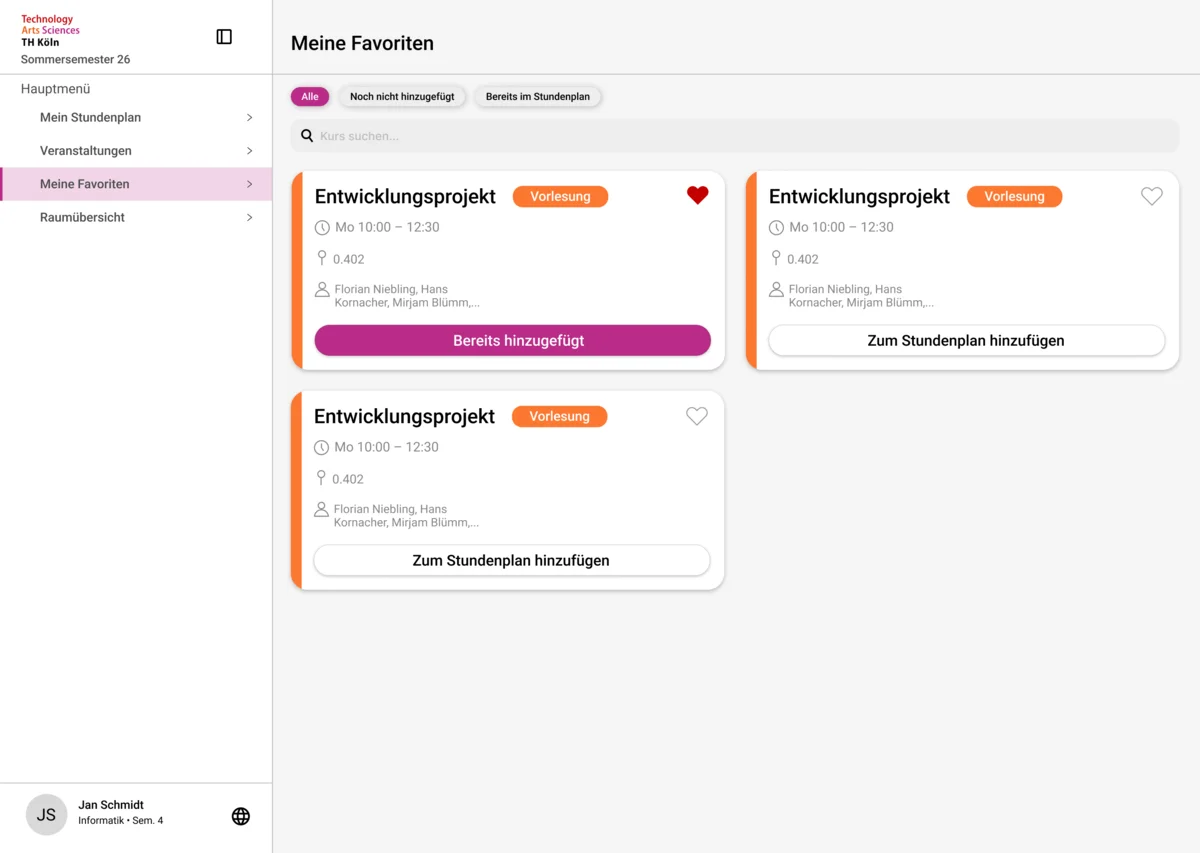Select the "Bereits im Stundenplan" filter
This screenshot has width=1200, height=853.
point(538,97)
